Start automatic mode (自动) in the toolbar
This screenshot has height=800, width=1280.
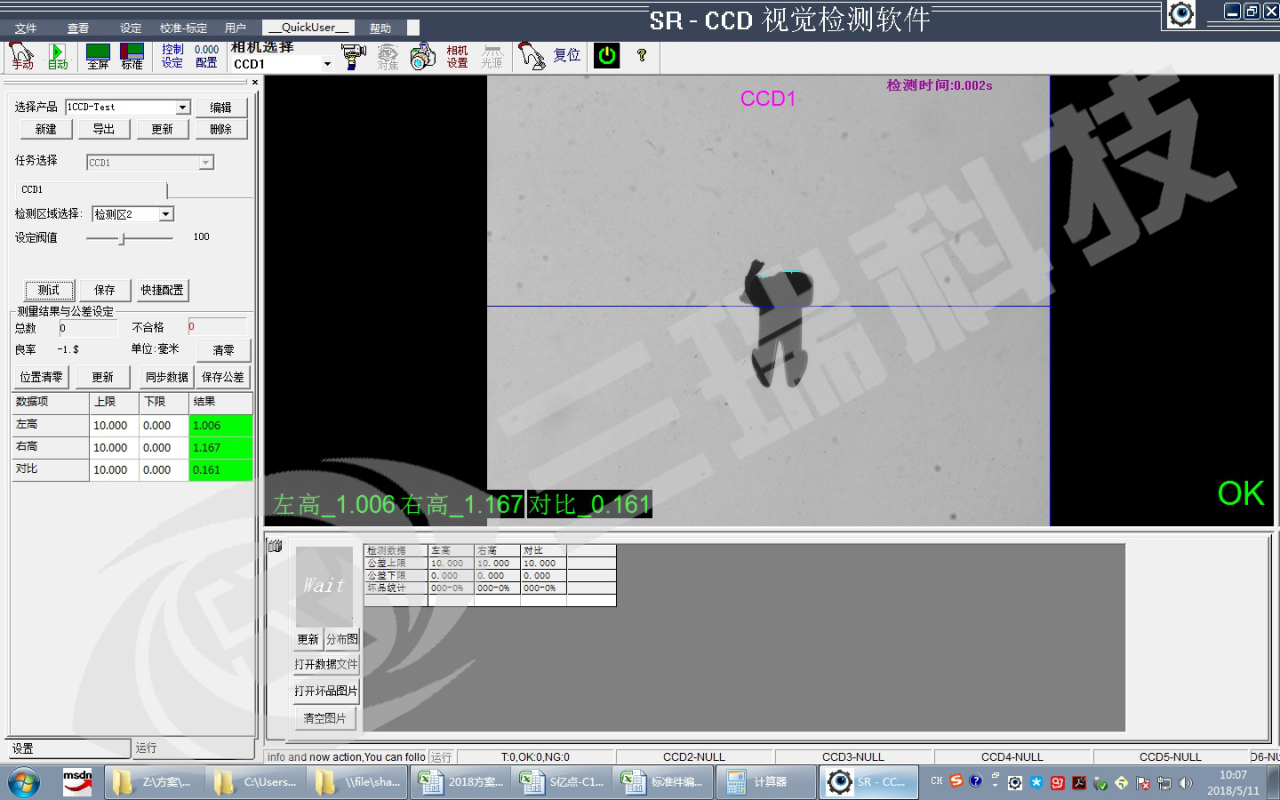(x=58, y=56)
